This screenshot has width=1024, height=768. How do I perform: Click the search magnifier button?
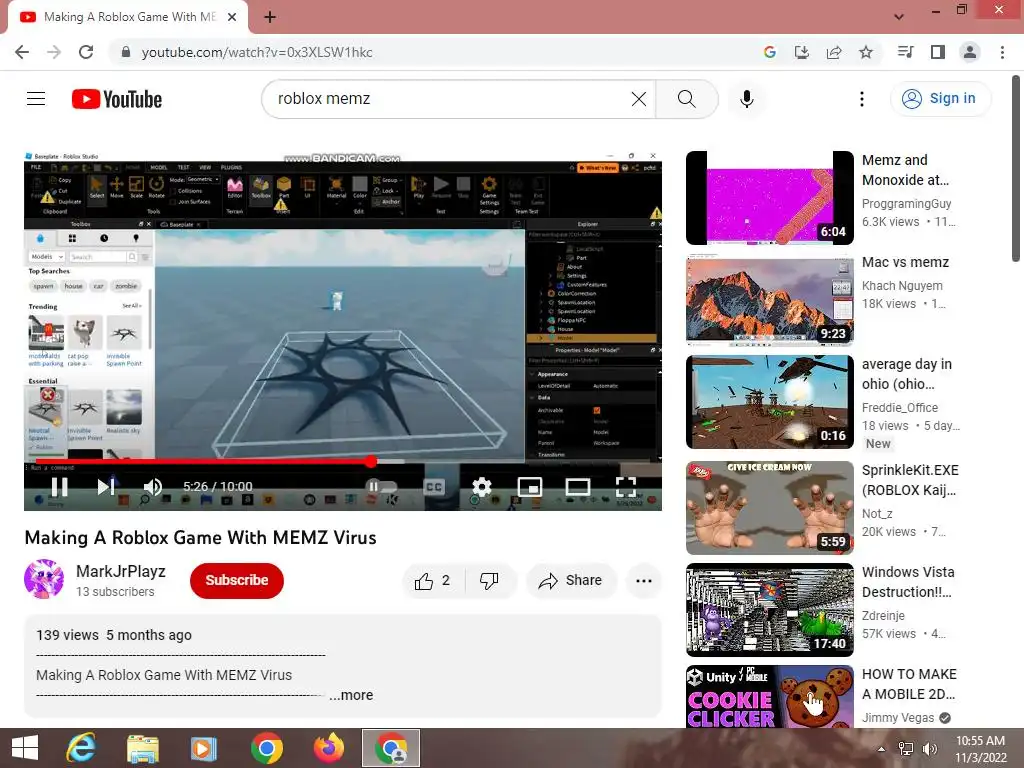686,99
